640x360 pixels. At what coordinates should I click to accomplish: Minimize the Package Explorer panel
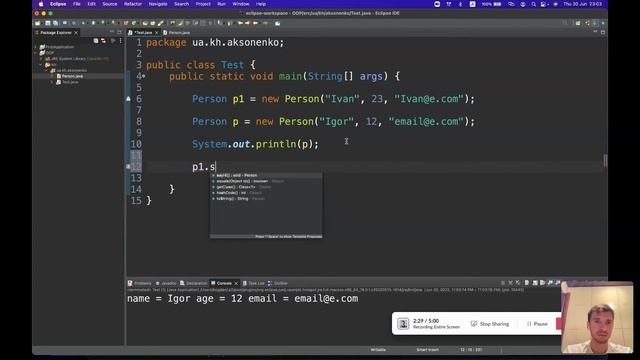pos(112,32)
